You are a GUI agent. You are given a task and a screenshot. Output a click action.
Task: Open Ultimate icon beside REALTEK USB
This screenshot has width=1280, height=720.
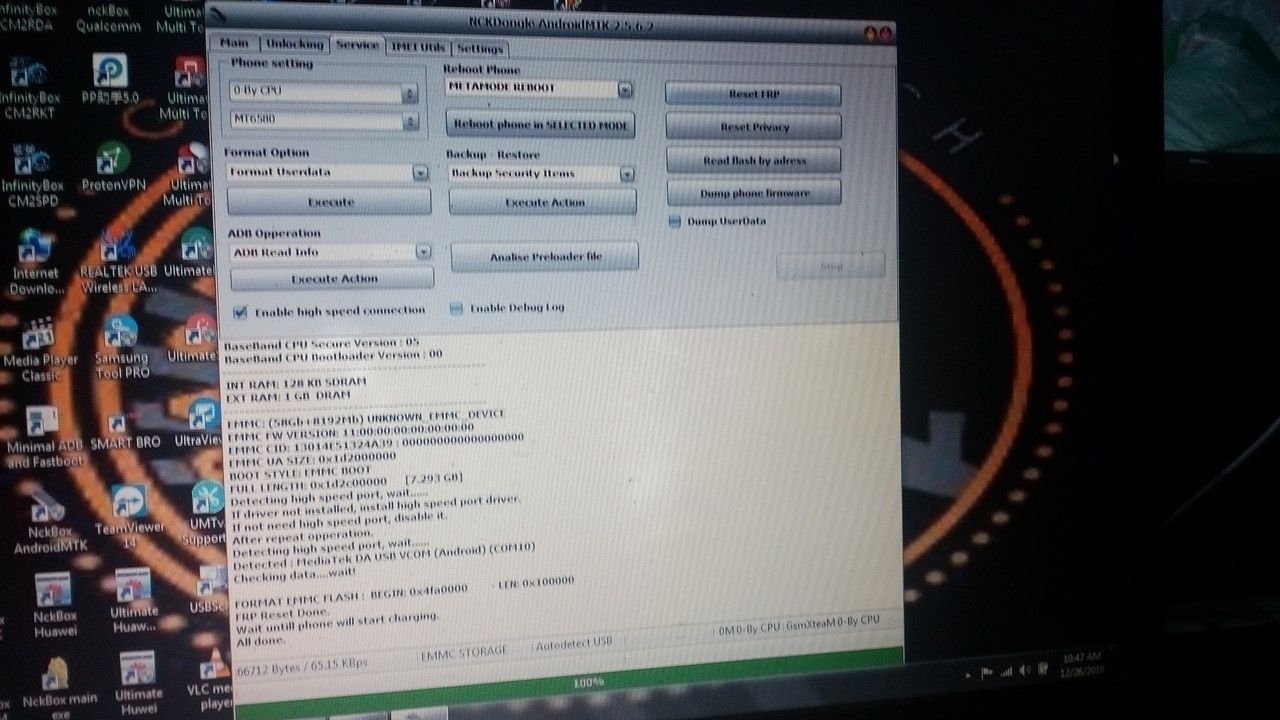click(192, 254)
